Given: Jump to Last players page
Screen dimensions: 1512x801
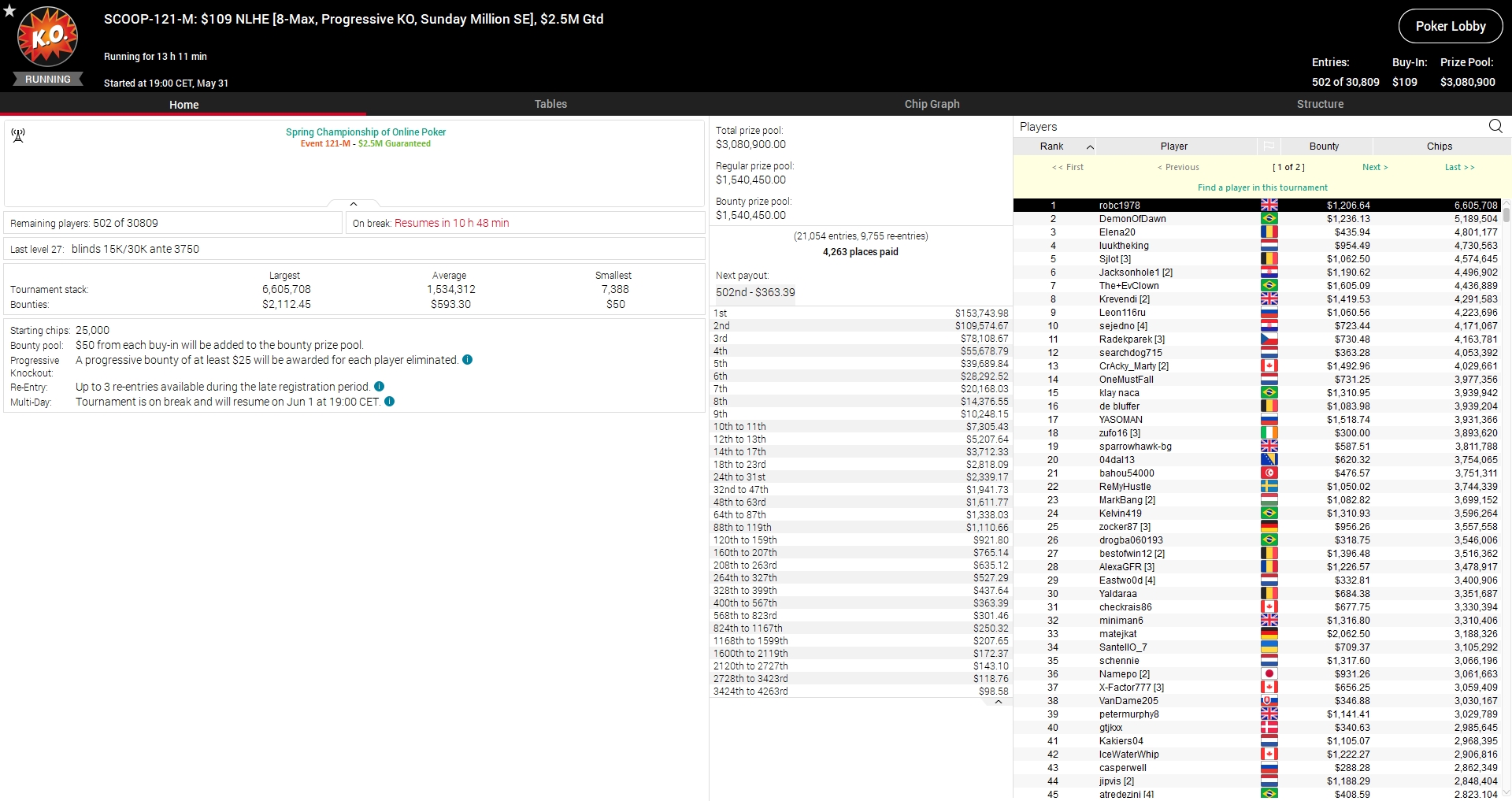Looking at the screenshot, I should (1459, 167).
